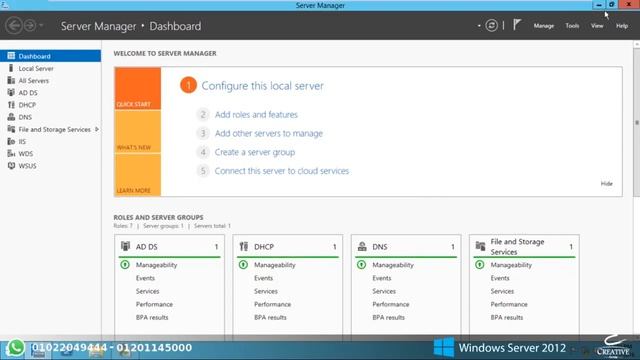640x360 pixels.
Task: Click the DHCP tile icon
Action: (244, 246)
